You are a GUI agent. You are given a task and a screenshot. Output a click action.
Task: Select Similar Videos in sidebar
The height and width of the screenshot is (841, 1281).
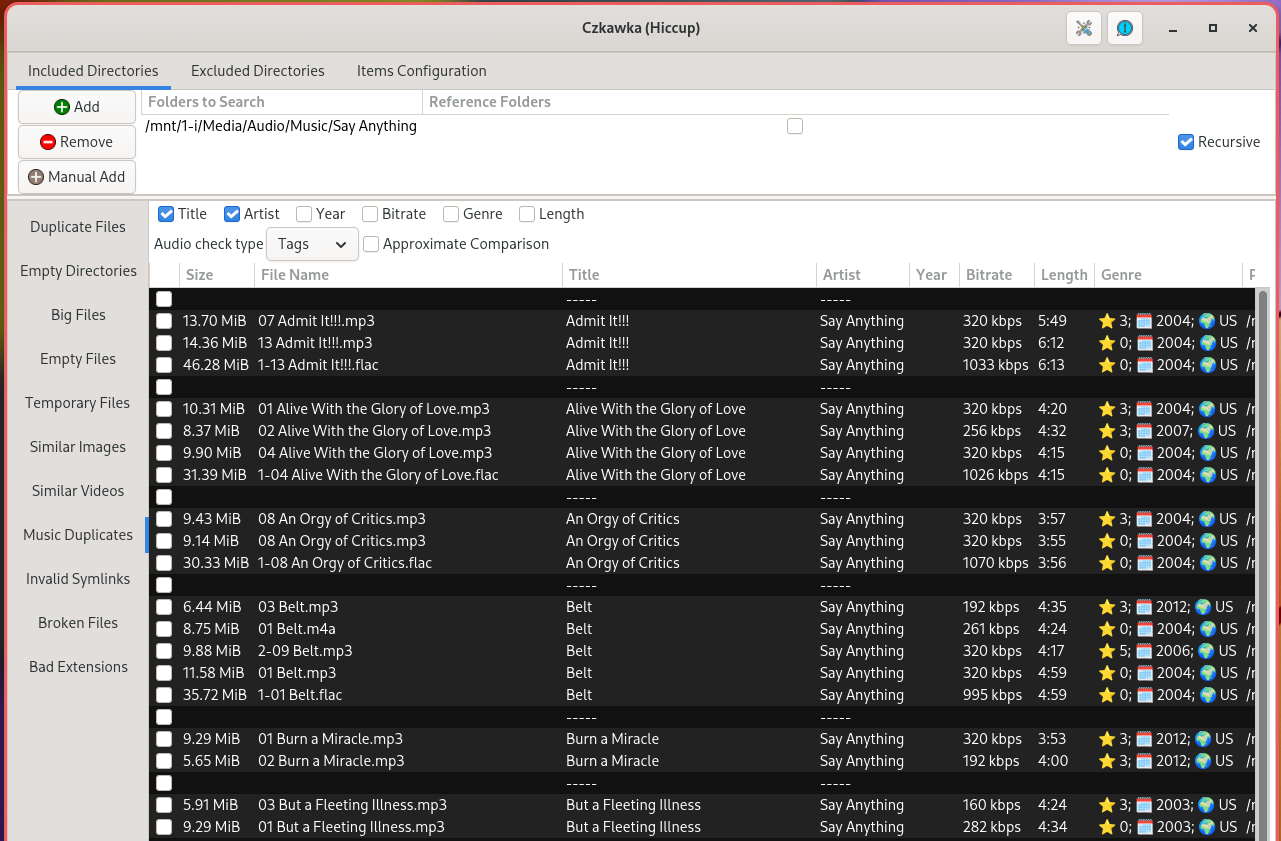point(78,491)
